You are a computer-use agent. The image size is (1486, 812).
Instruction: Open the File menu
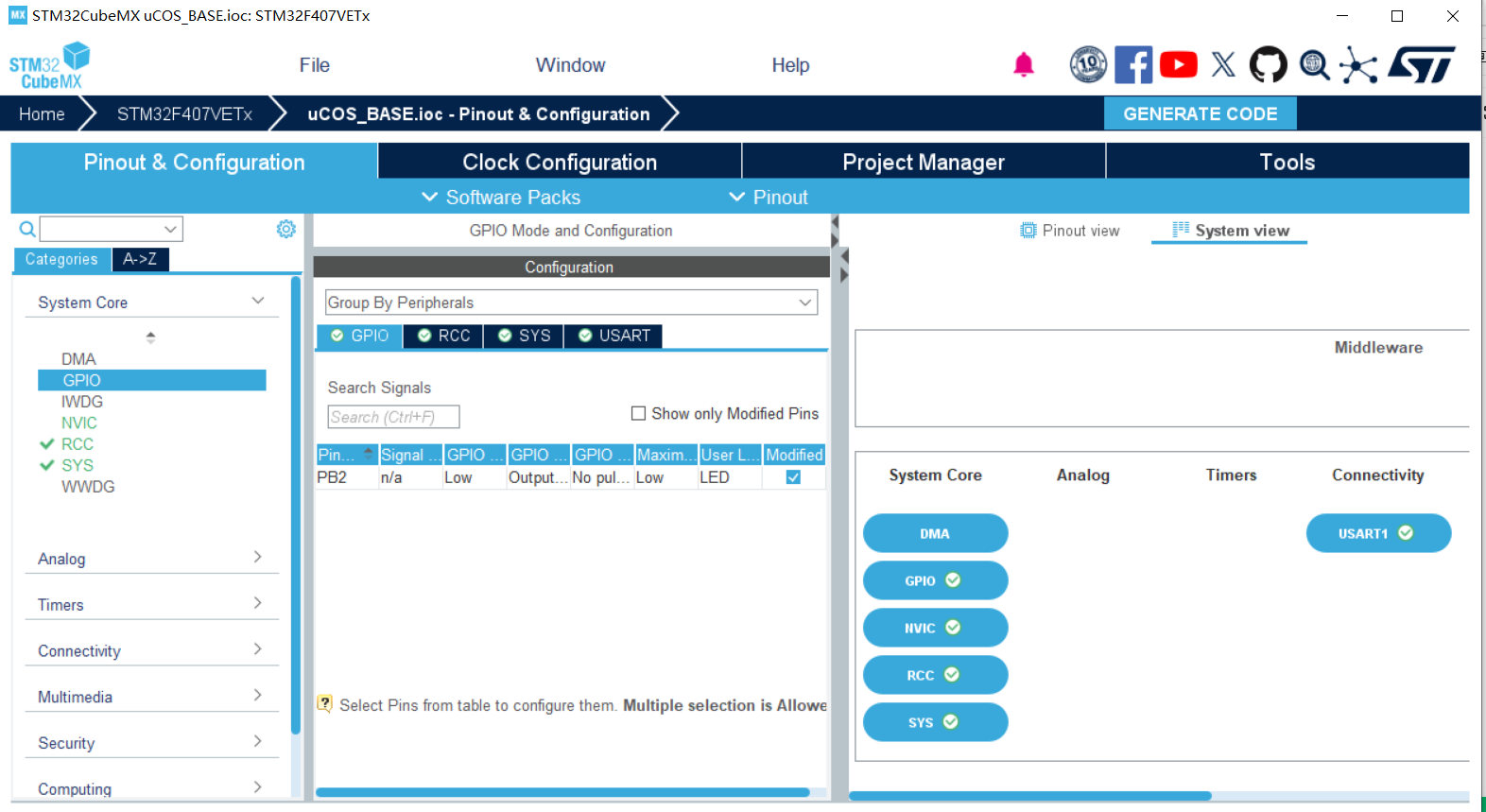pyautogui.click(x=314, y=65)
